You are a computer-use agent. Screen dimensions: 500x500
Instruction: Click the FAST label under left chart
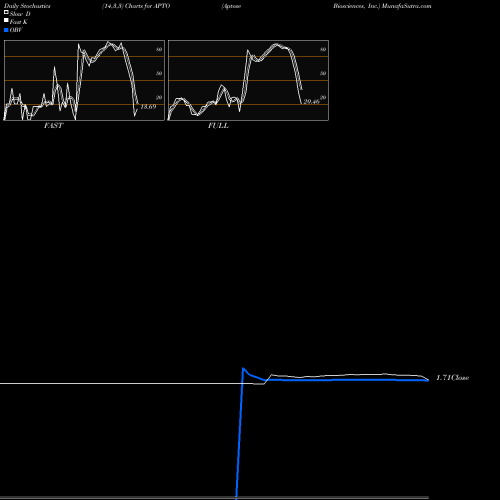coord(53,126)
